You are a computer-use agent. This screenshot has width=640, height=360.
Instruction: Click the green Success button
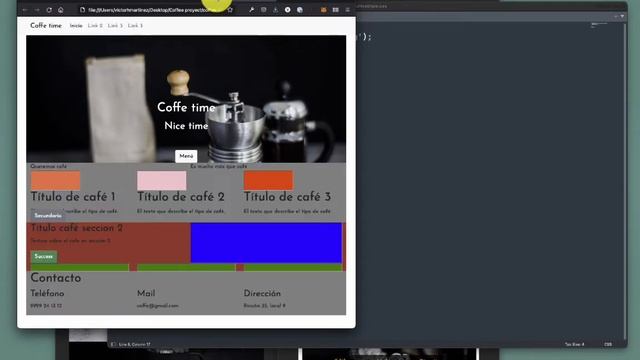coord(44,256)
